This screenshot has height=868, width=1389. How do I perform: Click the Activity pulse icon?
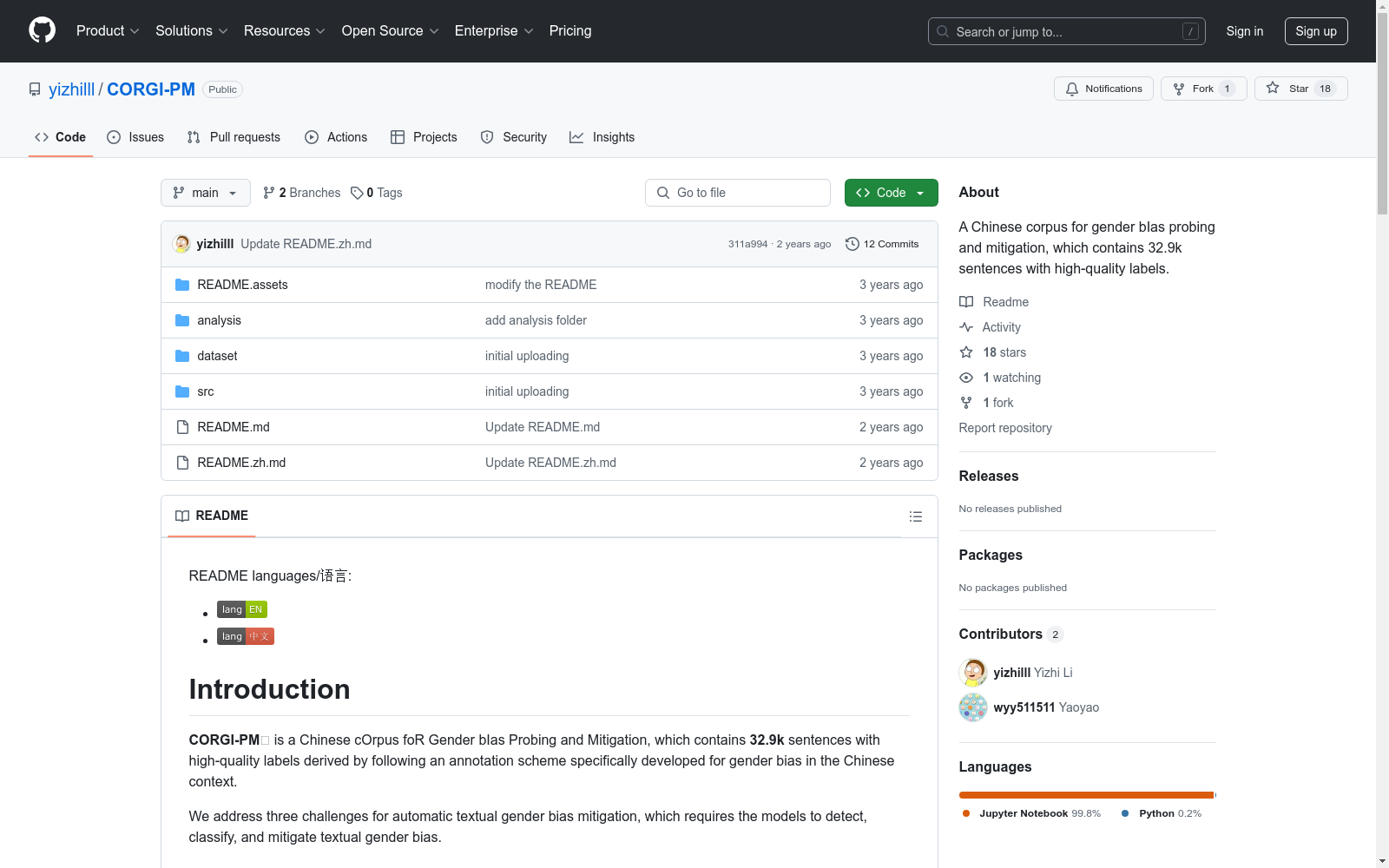click(966, 327)
